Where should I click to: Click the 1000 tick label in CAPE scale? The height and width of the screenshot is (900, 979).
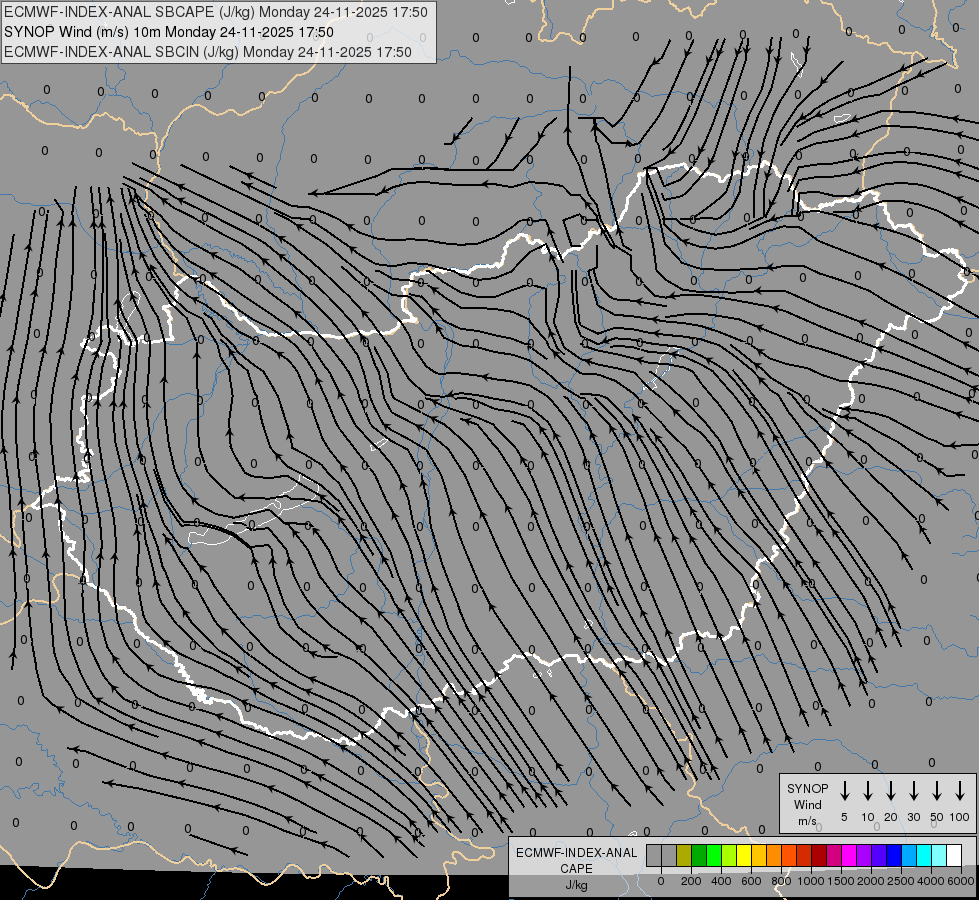point(810,881)
